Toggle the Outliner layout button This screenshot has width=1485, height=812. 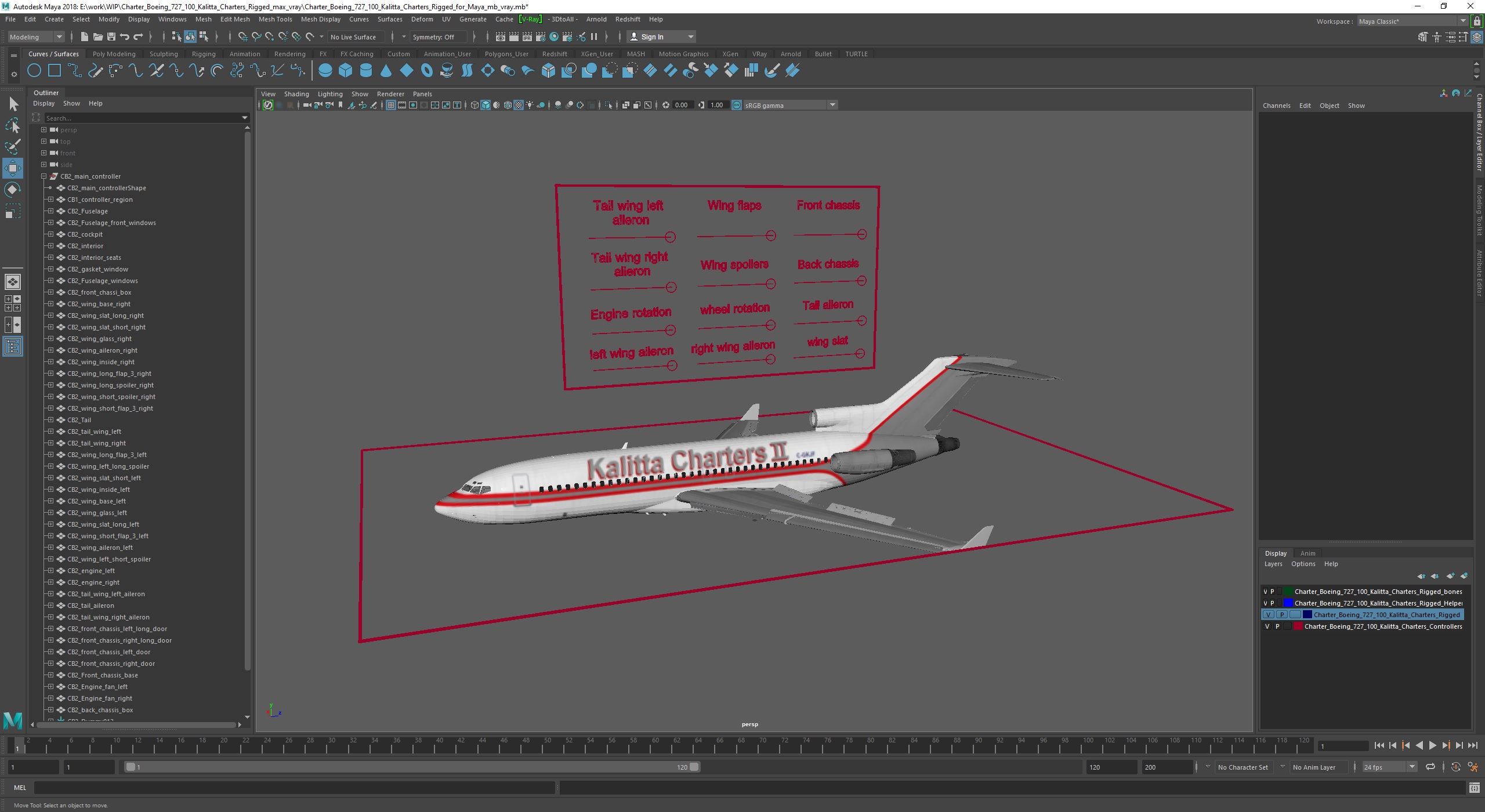tap(13, 347)
